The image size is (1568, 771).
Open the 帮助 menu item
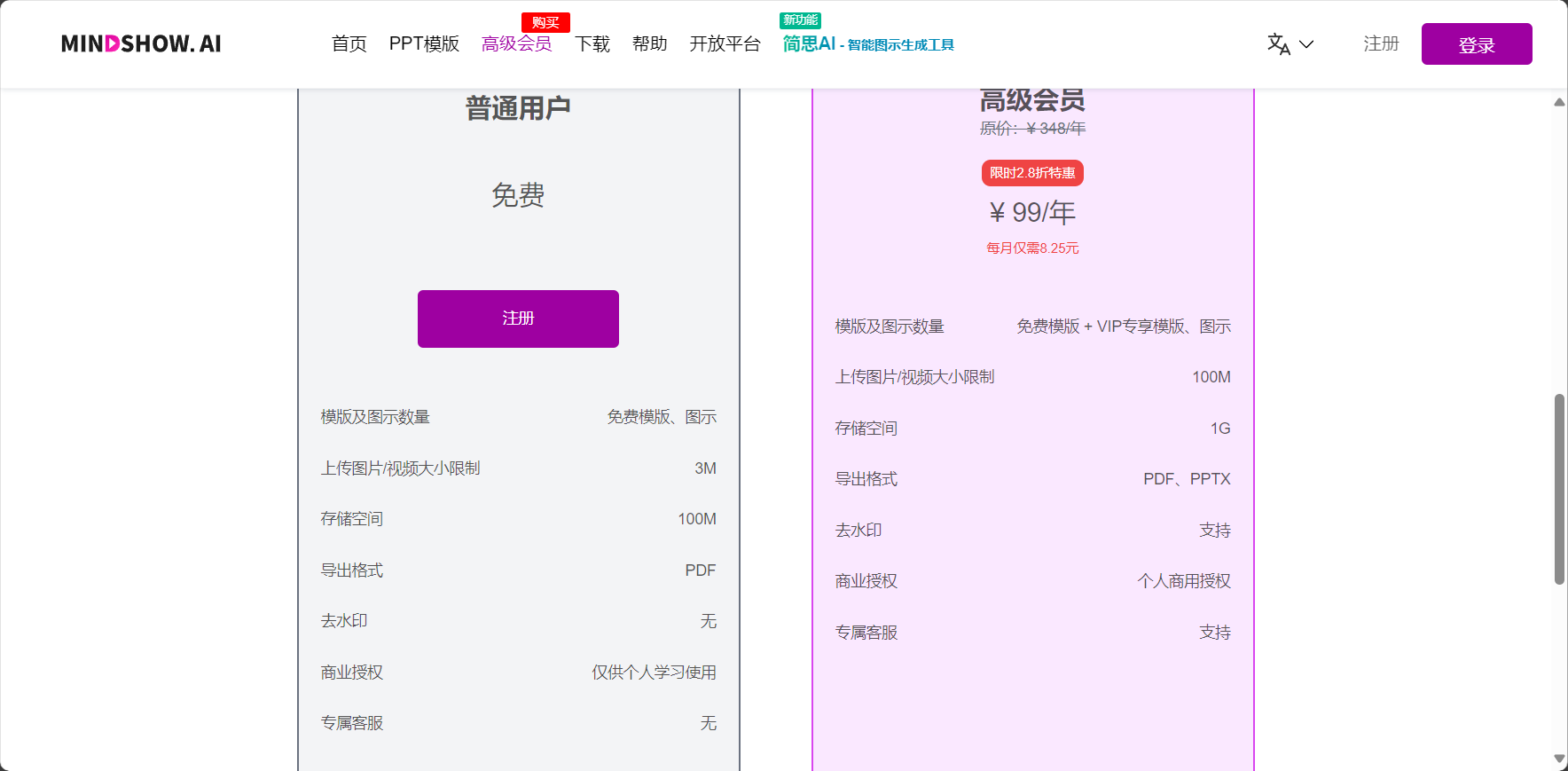click(650, 43)
